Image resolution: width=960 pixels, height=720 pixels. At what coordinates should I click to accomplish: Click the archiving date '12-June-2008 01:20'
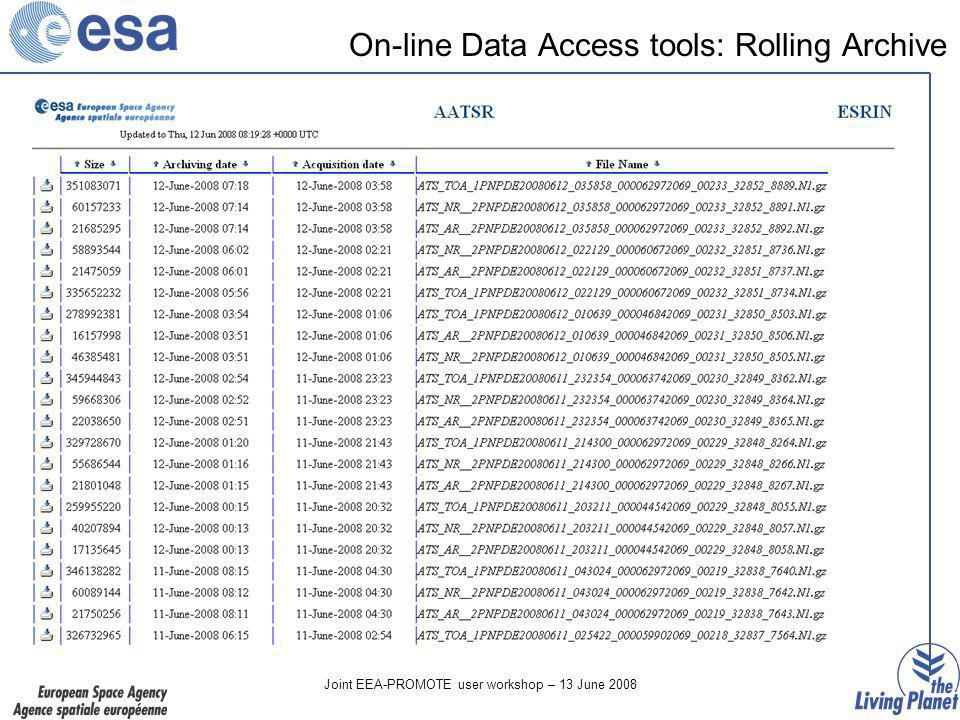pyautogui.click(x=201, y=443)
